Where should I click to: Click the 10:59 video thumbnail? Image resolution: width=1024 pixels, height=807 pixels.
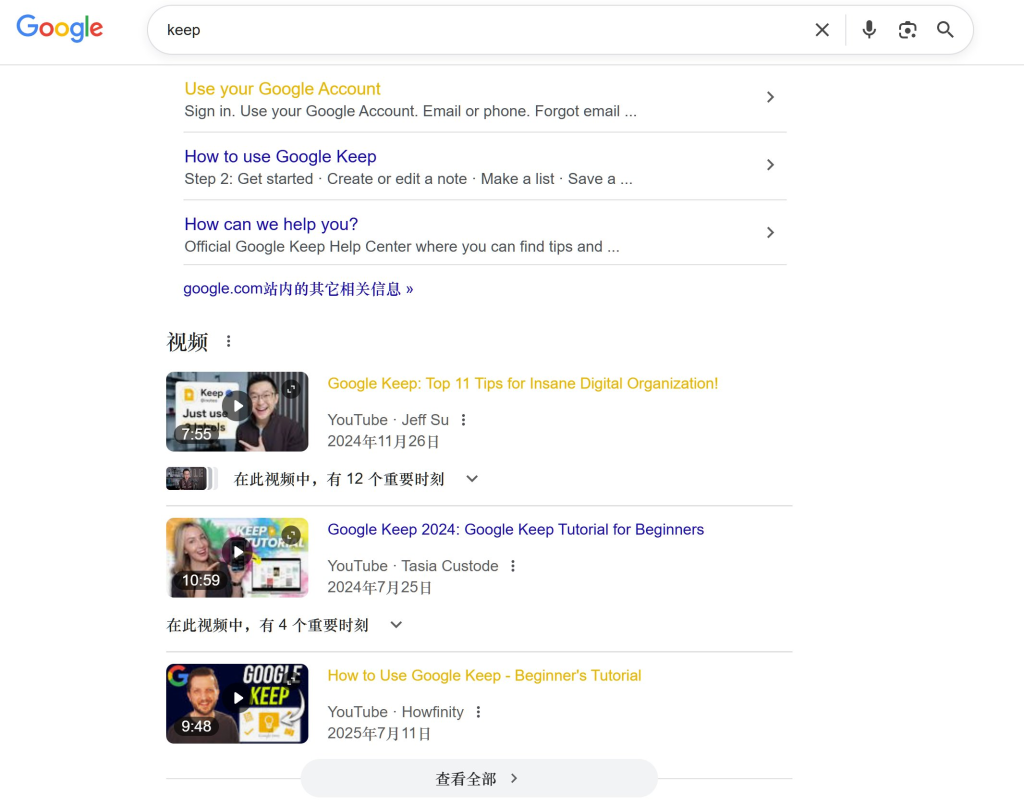(237, 557)
